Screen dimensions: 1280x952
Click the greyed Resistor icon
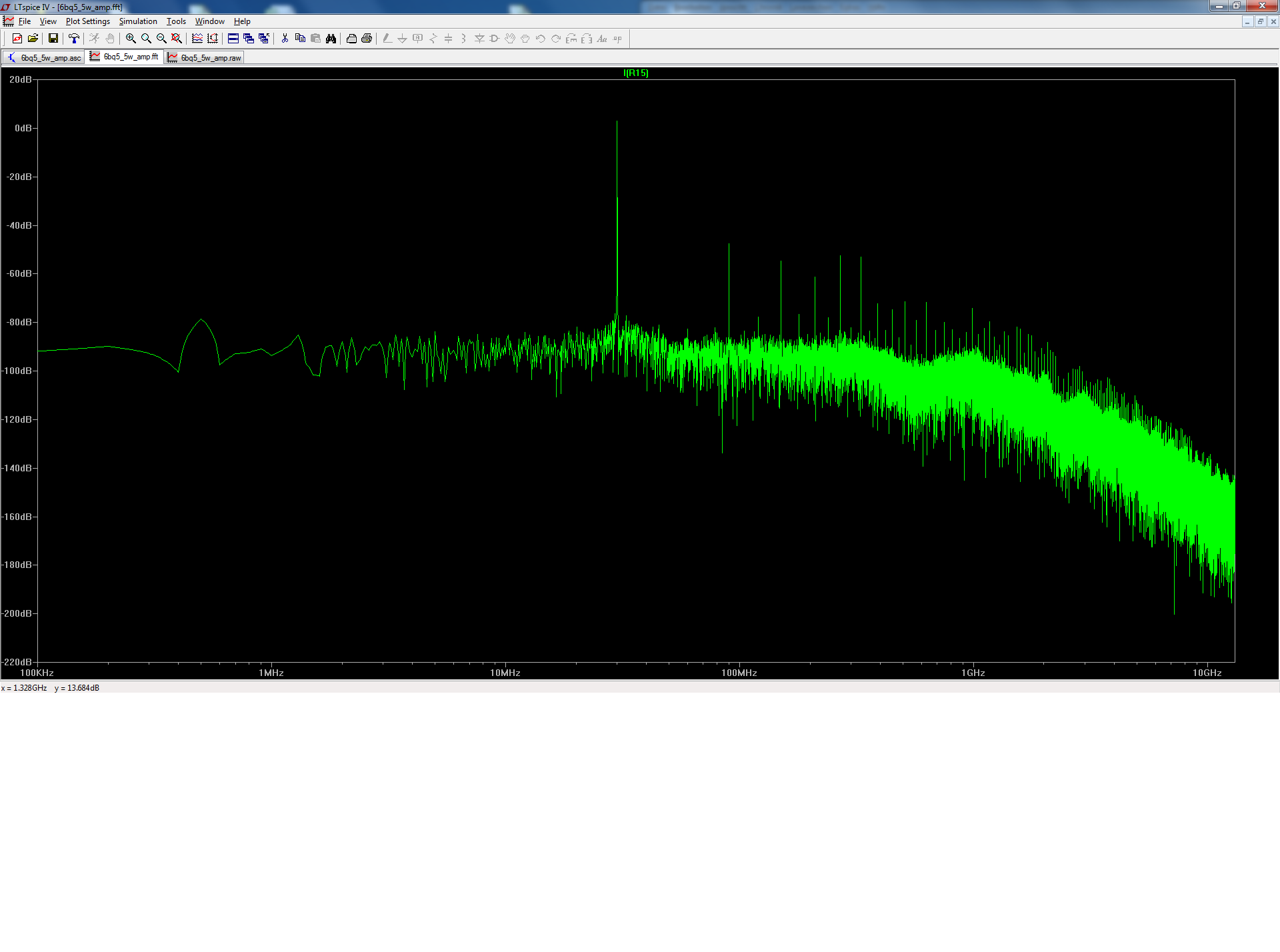click(433, 39)
